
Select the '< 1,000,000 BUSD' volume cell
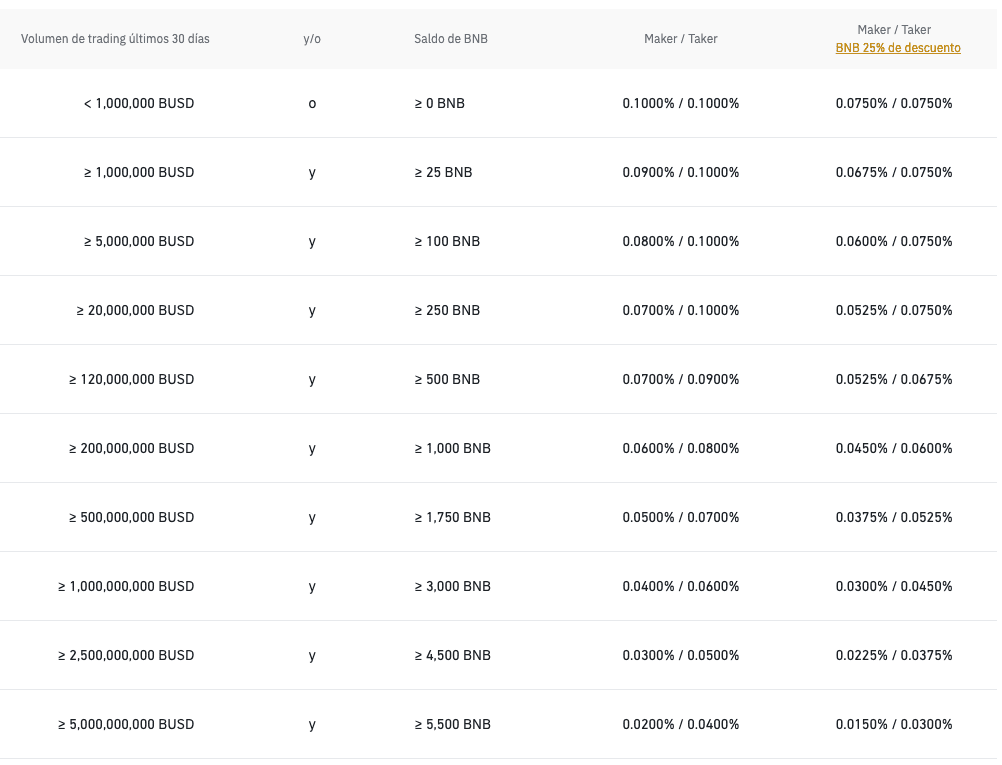coord(139,104)
